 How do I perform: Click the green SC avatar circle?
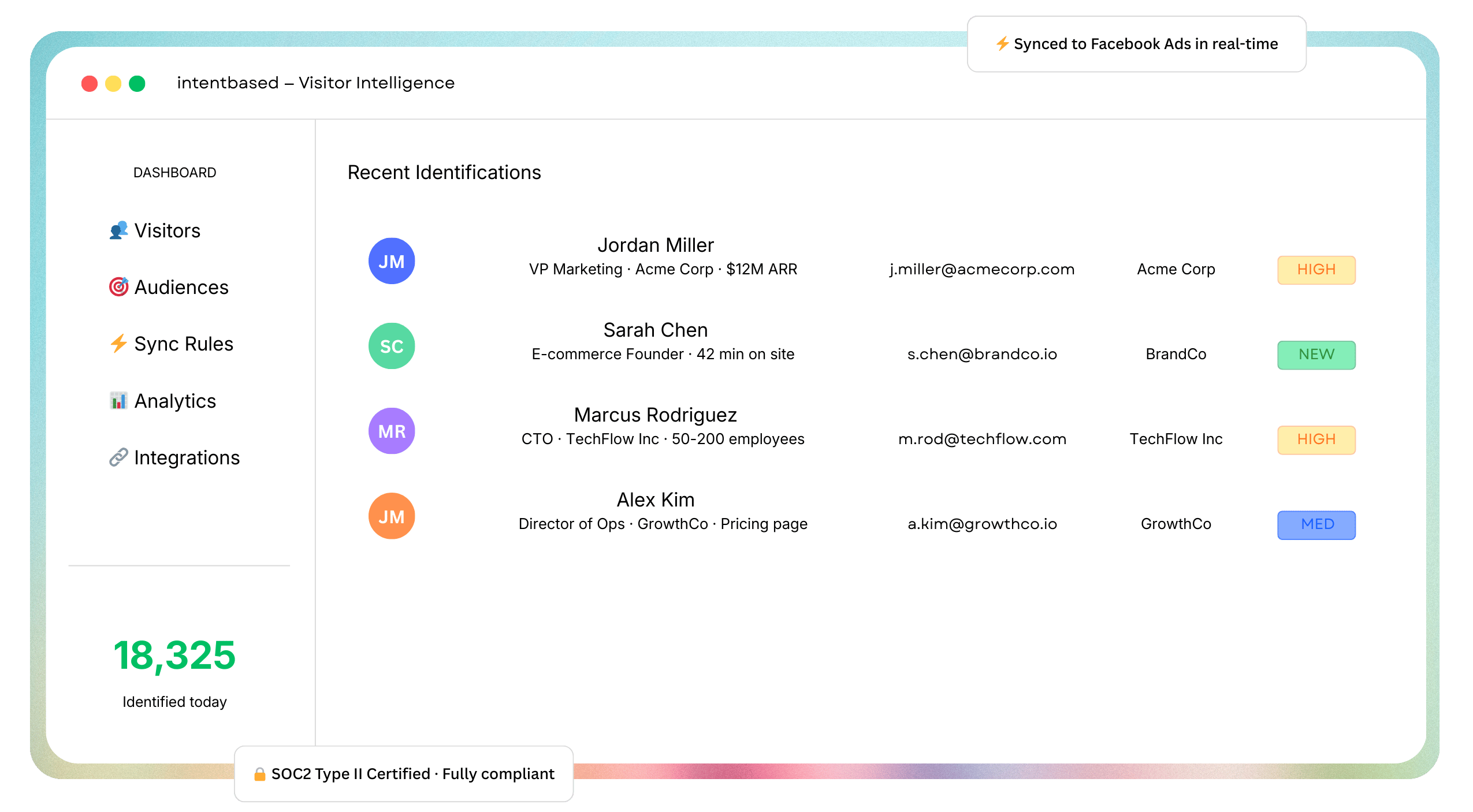(x=392, y=346)
